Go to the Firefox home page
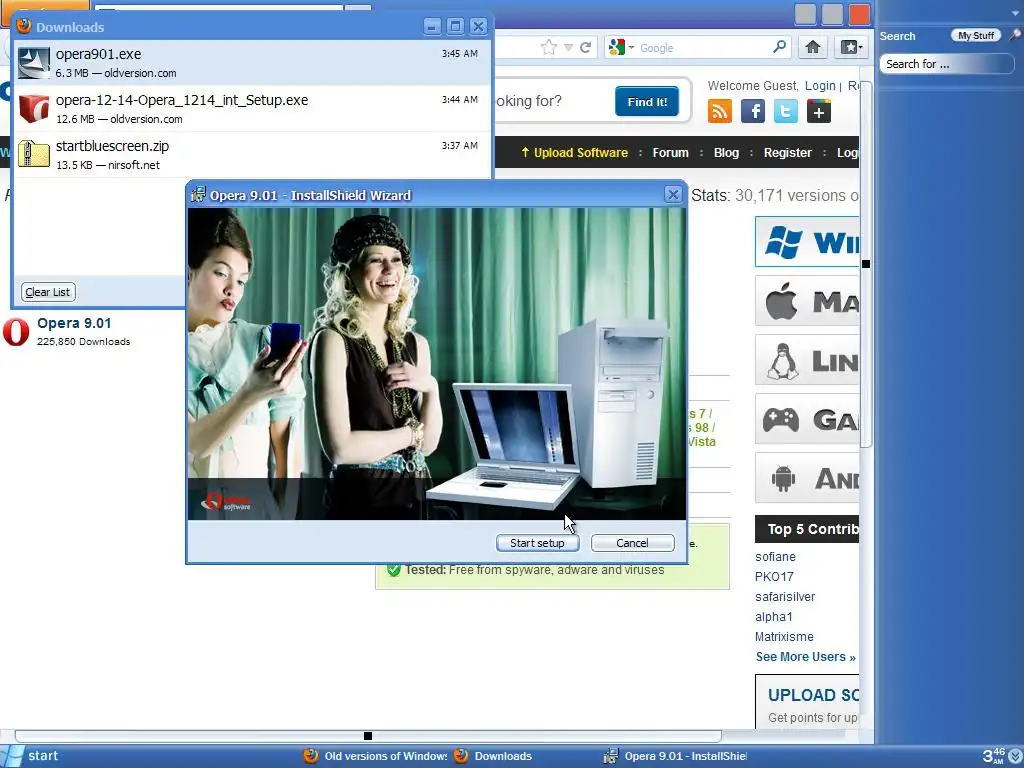 [812, 47]
